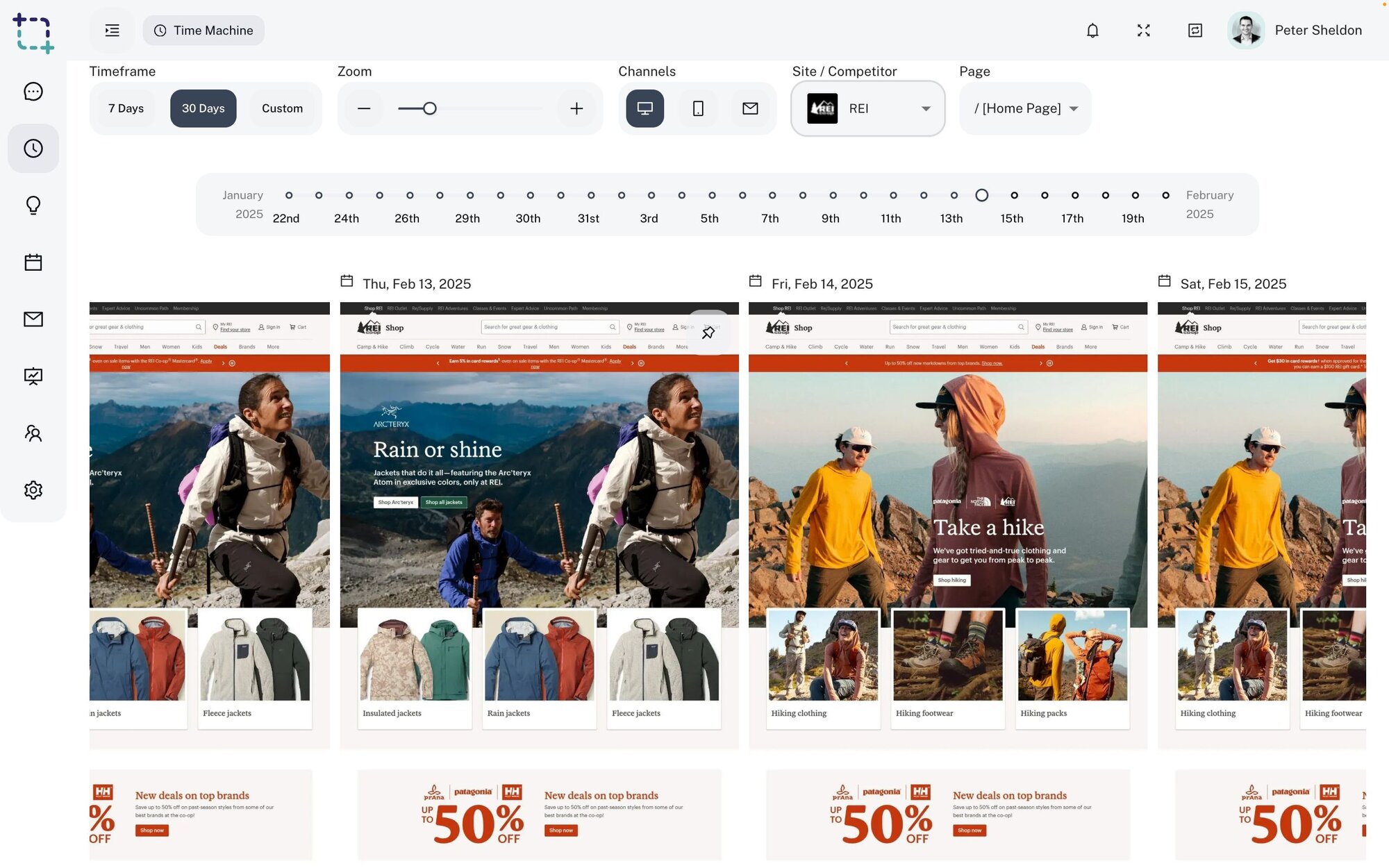Open the calendar sidebar icon

(x=33, y=262)
